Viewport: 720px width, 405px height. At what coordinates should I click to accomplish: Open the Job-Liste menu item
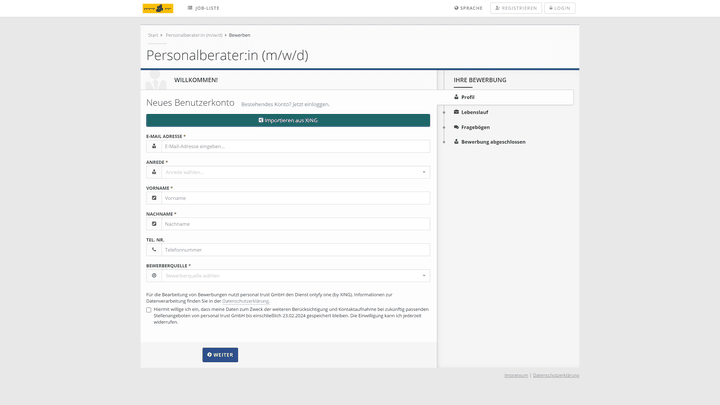tap(203, 8)
